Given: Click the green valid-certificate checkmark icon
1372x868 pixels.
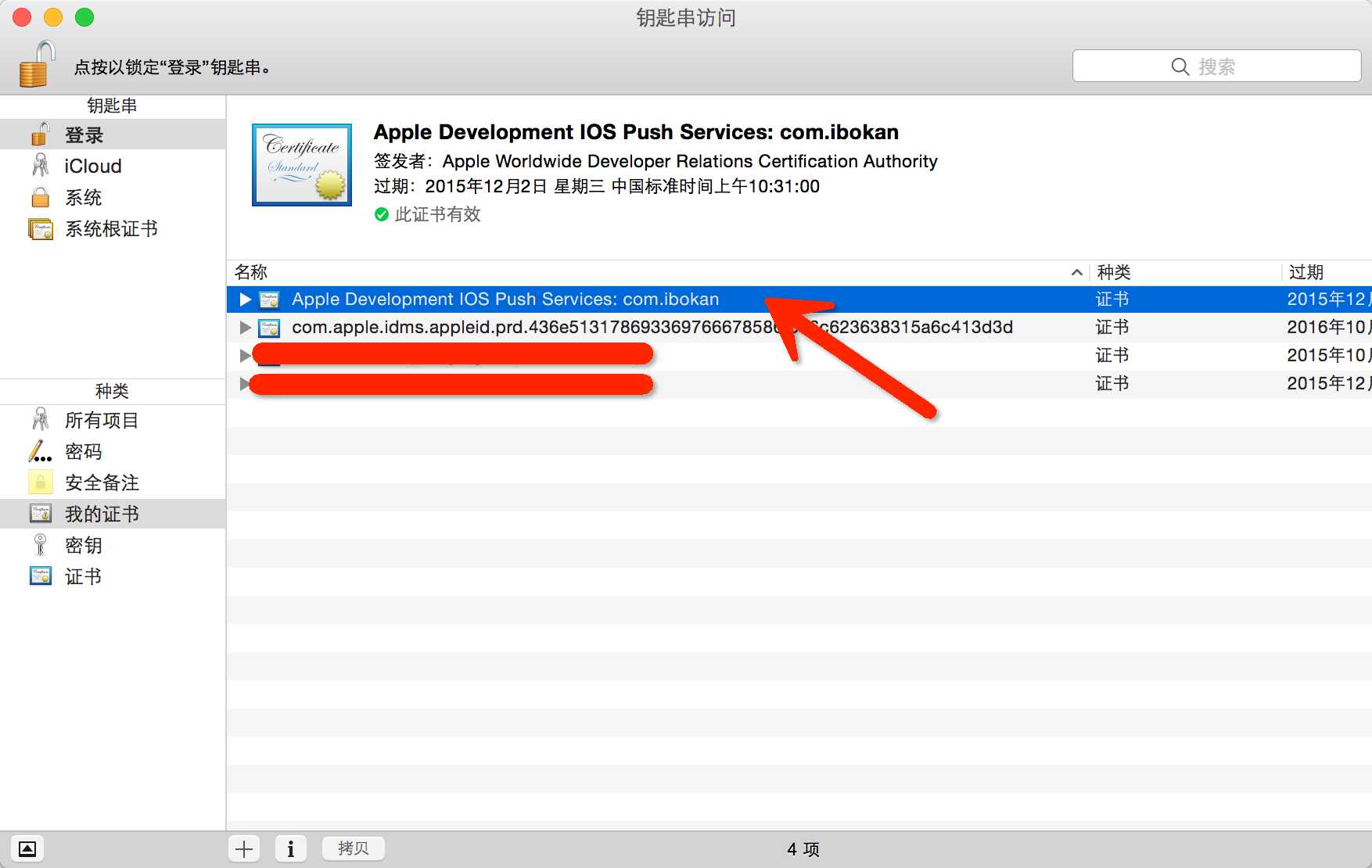Looking at the screenshot, I should point(382,214).
